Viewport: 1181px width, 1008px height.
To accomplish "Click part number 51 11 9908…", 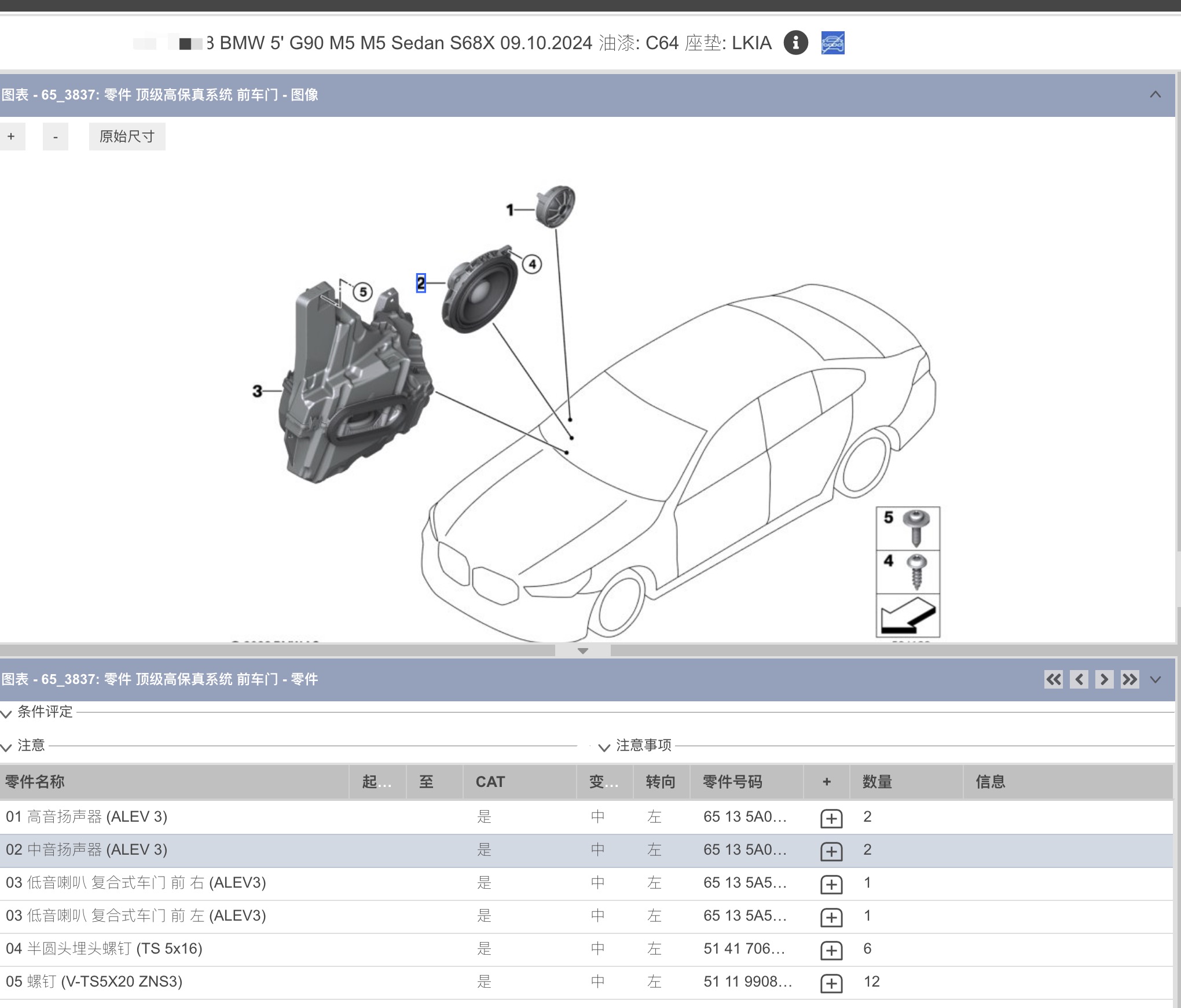I will point(747,981).
